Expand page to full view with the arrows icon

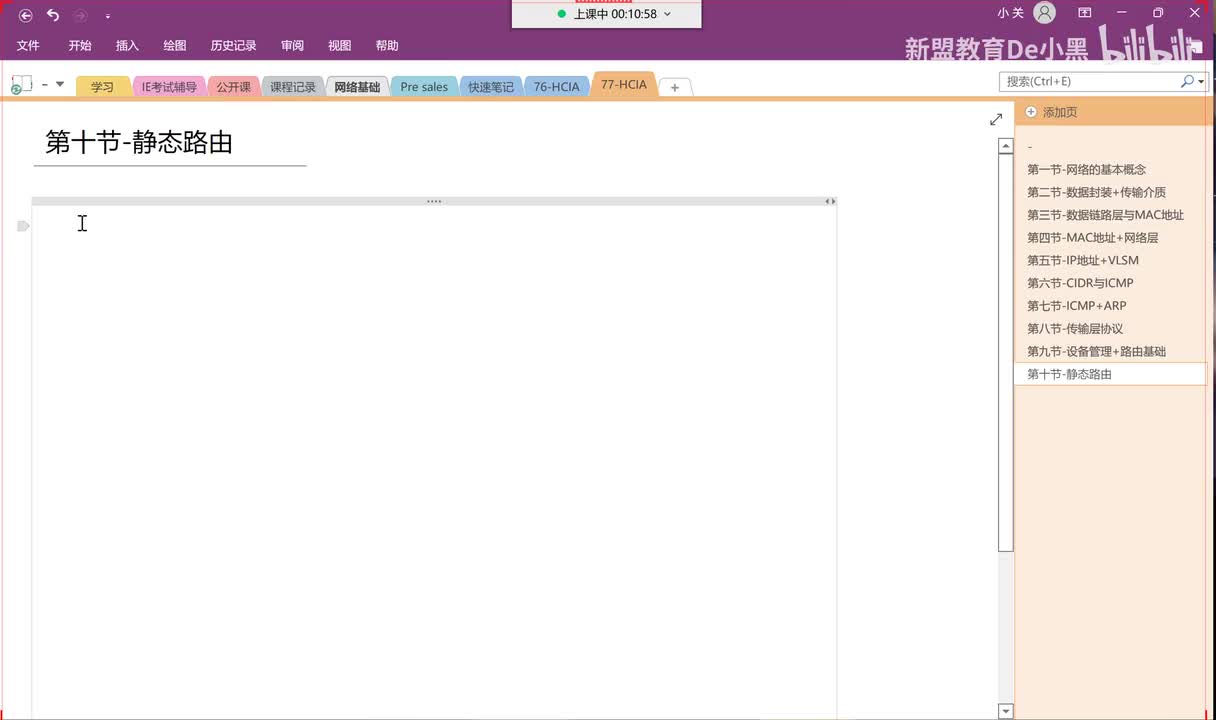(x=996, y=119)
